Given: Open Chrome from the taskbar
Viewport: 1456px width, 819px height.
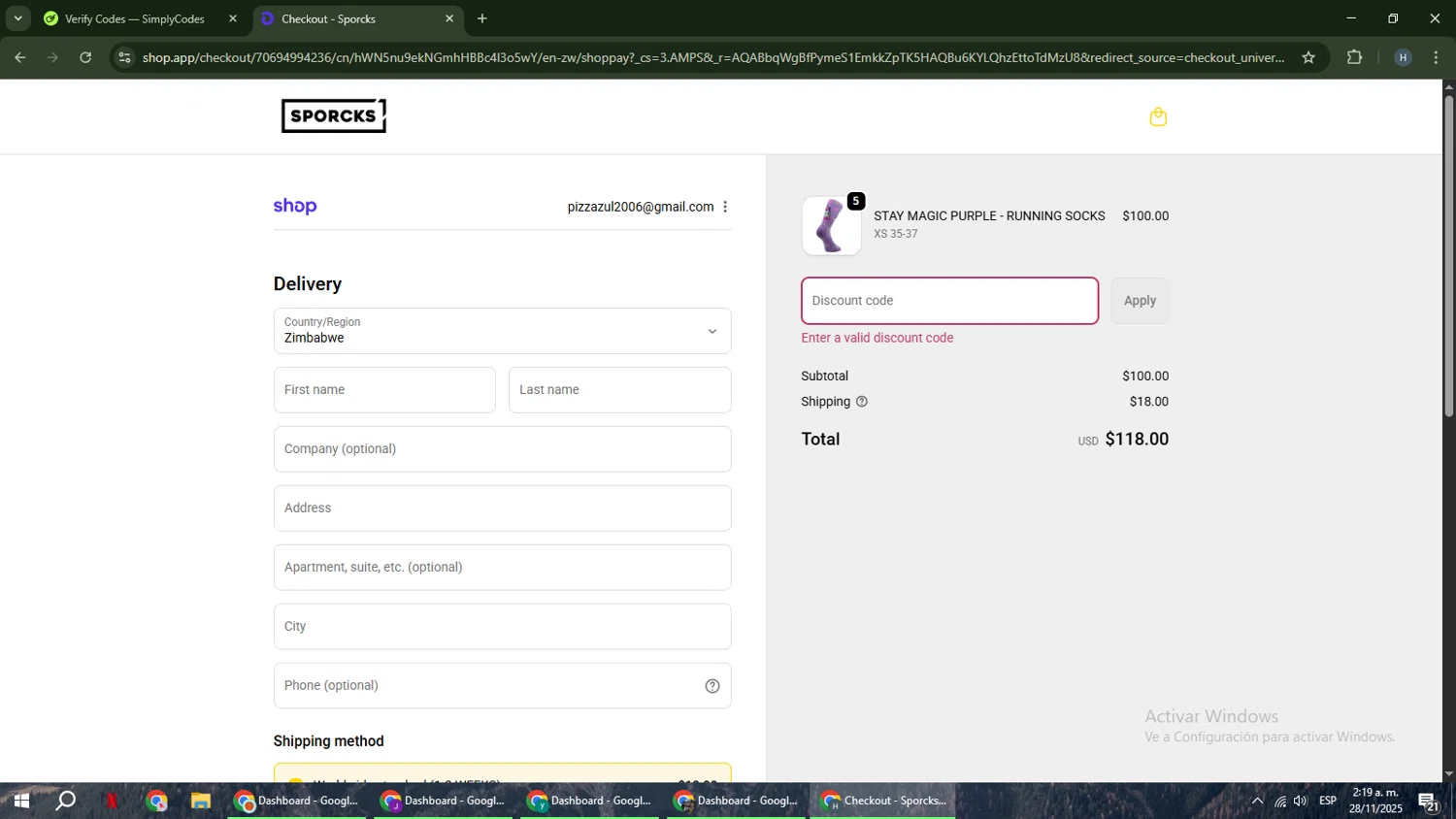Looking at the screenshot, I should tap(156, 801).
